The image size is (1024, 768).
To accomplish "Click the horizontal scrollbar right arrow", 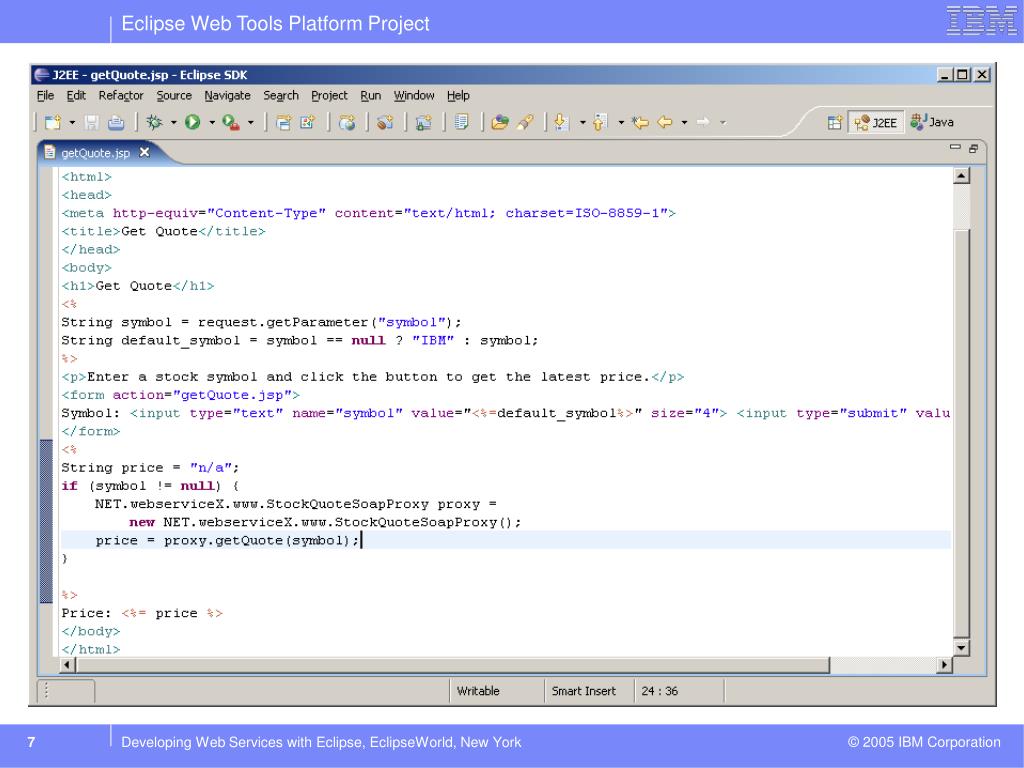I will (944, 665).
